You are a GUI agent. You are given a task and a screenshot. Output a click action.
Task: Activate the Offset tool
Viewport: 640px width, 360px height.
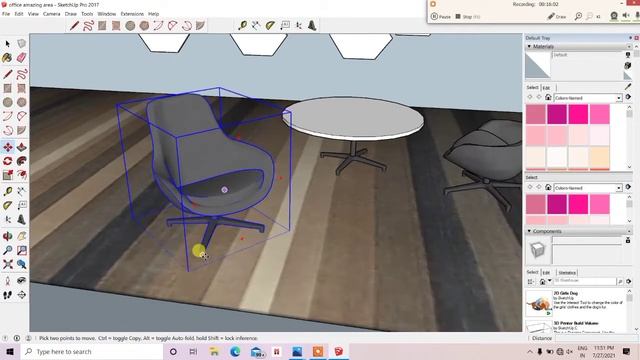point(22,175)
